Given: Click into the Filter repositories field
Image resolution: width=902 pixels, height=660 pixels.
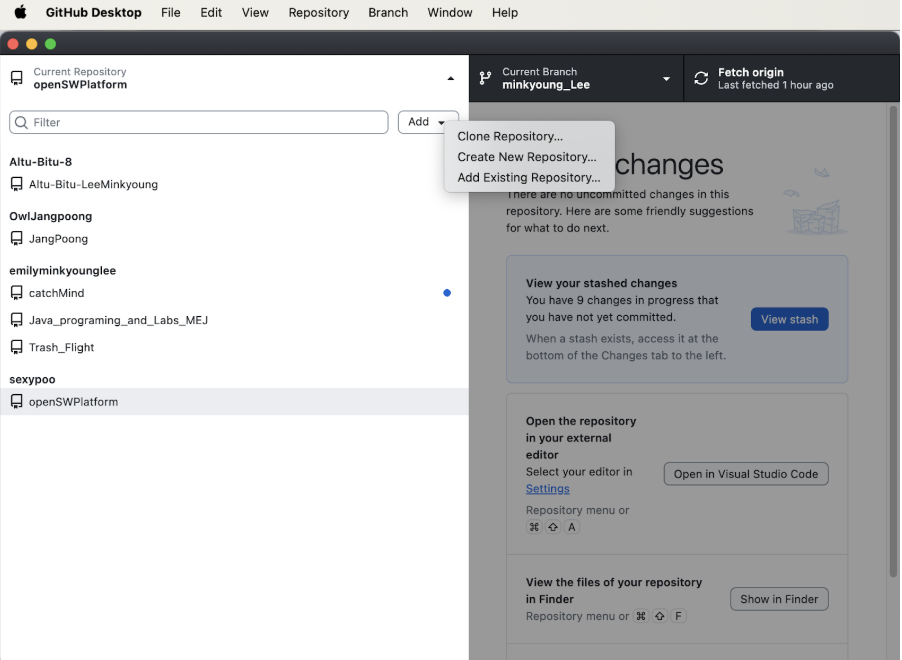Looking at the screenshot, I should click(198, 123).
